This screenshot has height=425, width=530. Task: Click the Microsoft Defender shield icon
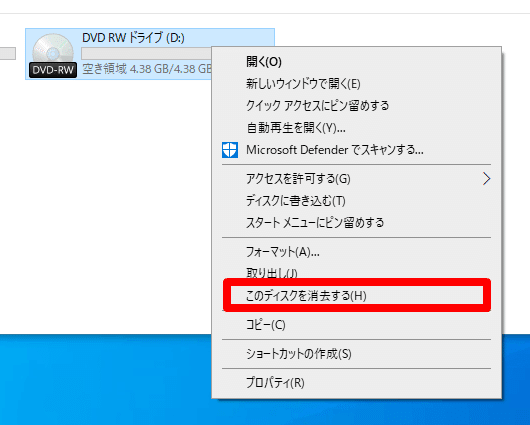230,150
